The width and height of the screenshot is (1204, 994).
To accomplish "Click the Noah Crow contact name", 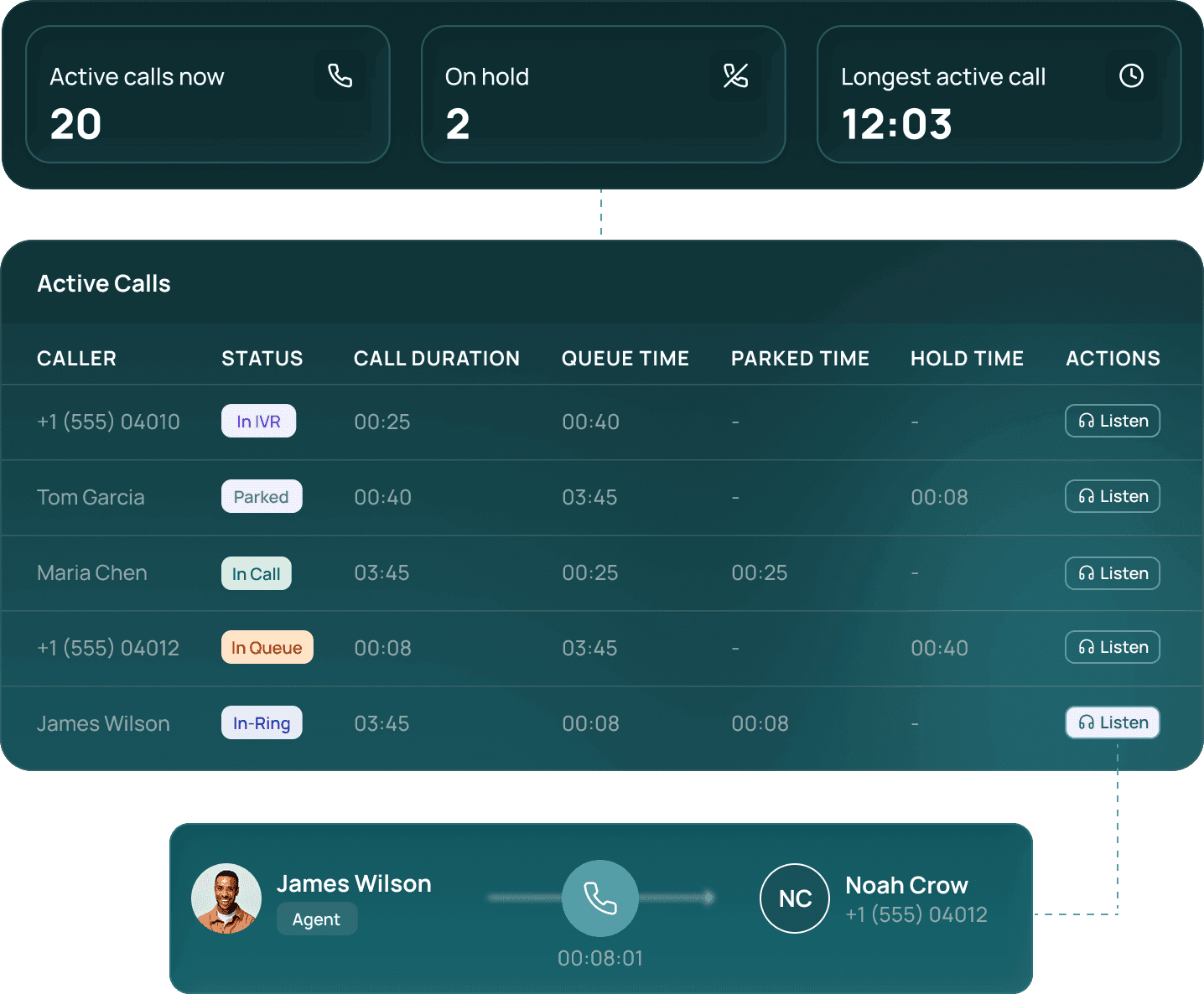I will pos(906,885).
